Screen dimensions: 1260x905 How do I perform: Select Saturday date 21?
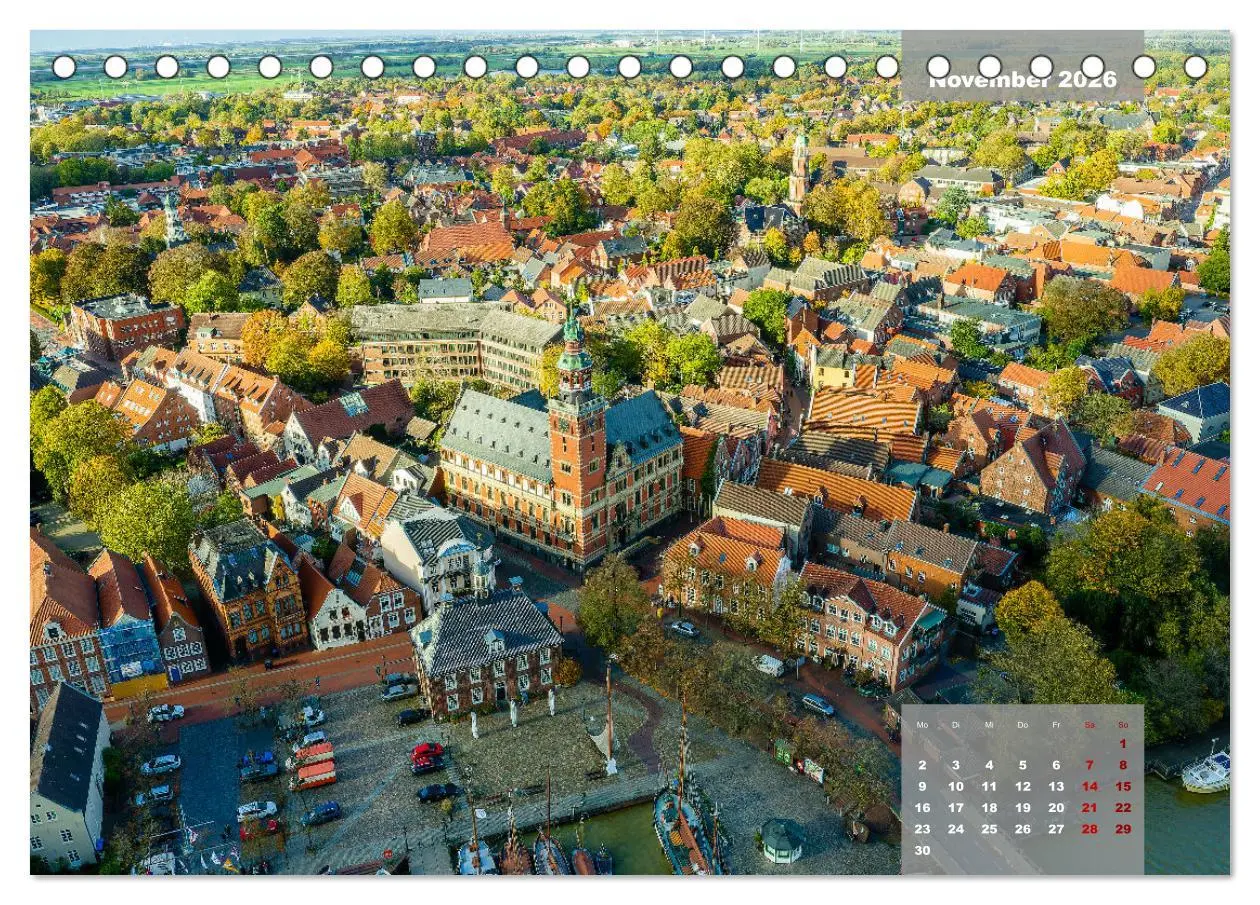pos(1089,808)
